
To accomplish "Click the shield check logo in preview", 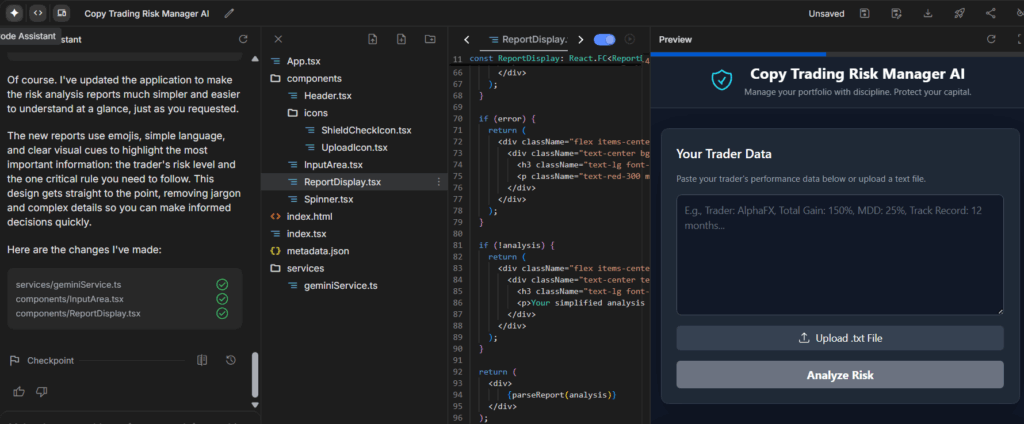I will tap(722, 80).
